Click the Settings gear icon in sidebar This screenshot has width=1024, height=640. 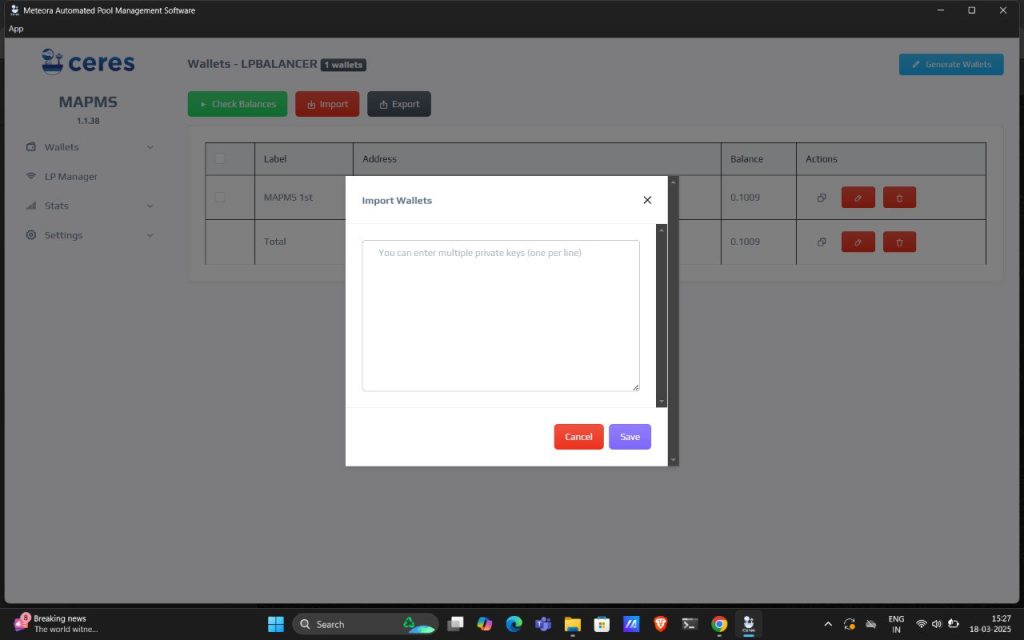coord(31,235)
